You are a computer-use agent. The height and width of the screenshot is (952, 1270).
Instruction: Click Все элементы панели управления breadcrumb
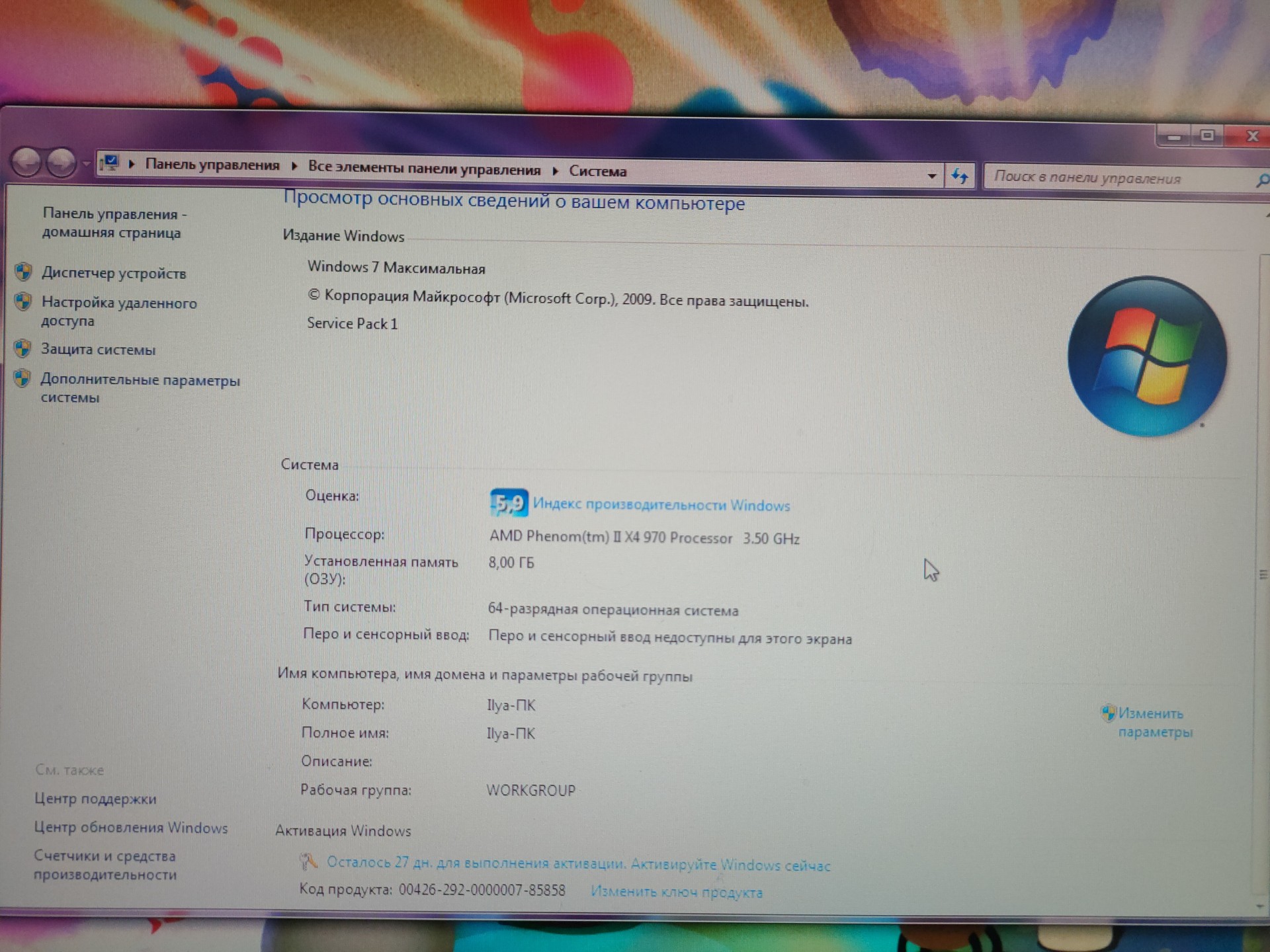click(424, 168)
